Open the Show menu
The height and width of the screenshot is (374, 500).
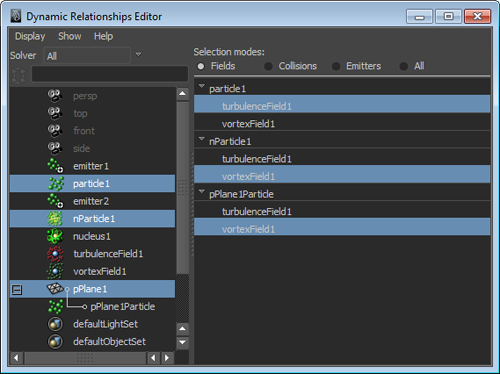[70, 36]
